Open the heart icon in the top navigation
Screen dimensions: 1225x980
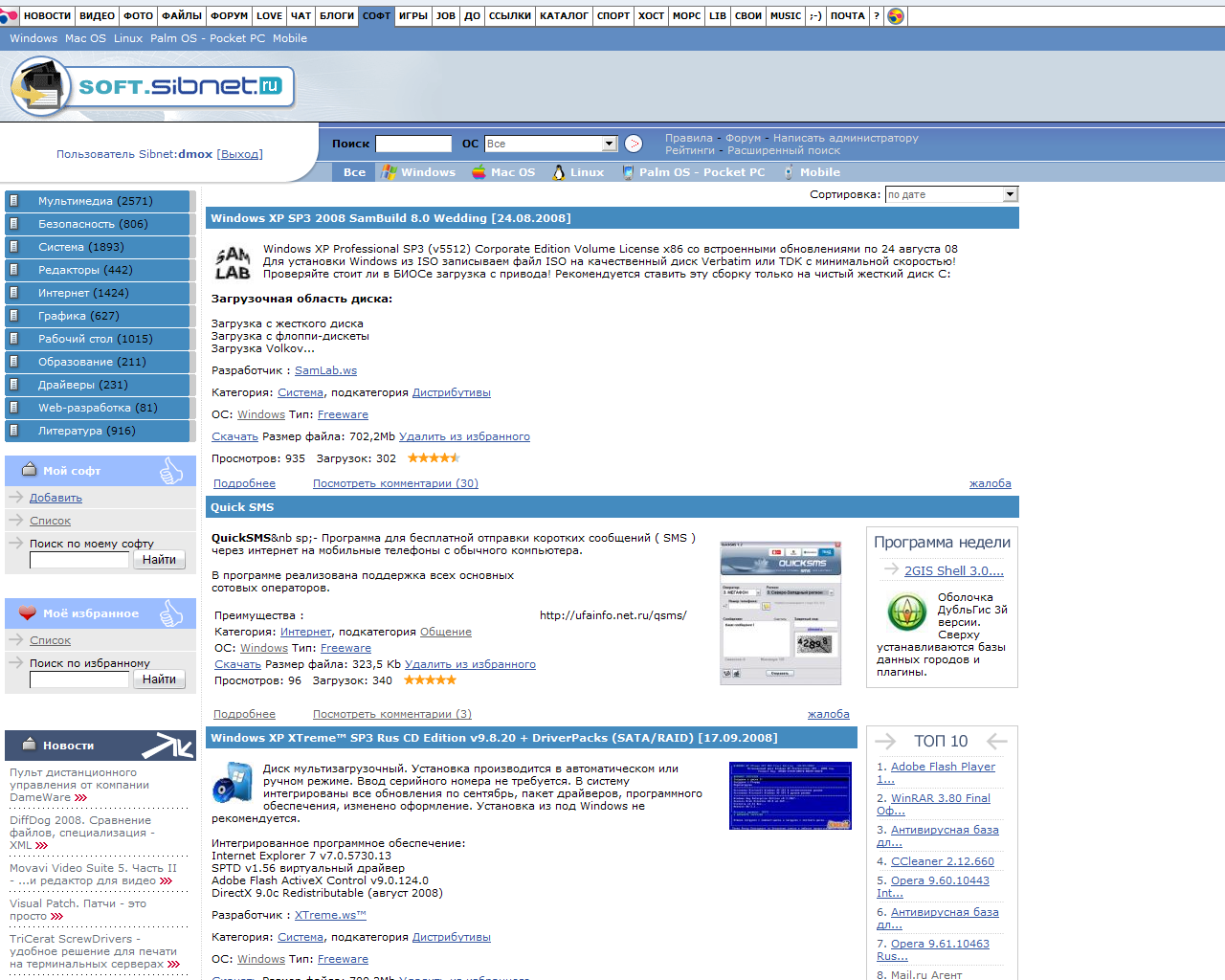pos(9,15)
